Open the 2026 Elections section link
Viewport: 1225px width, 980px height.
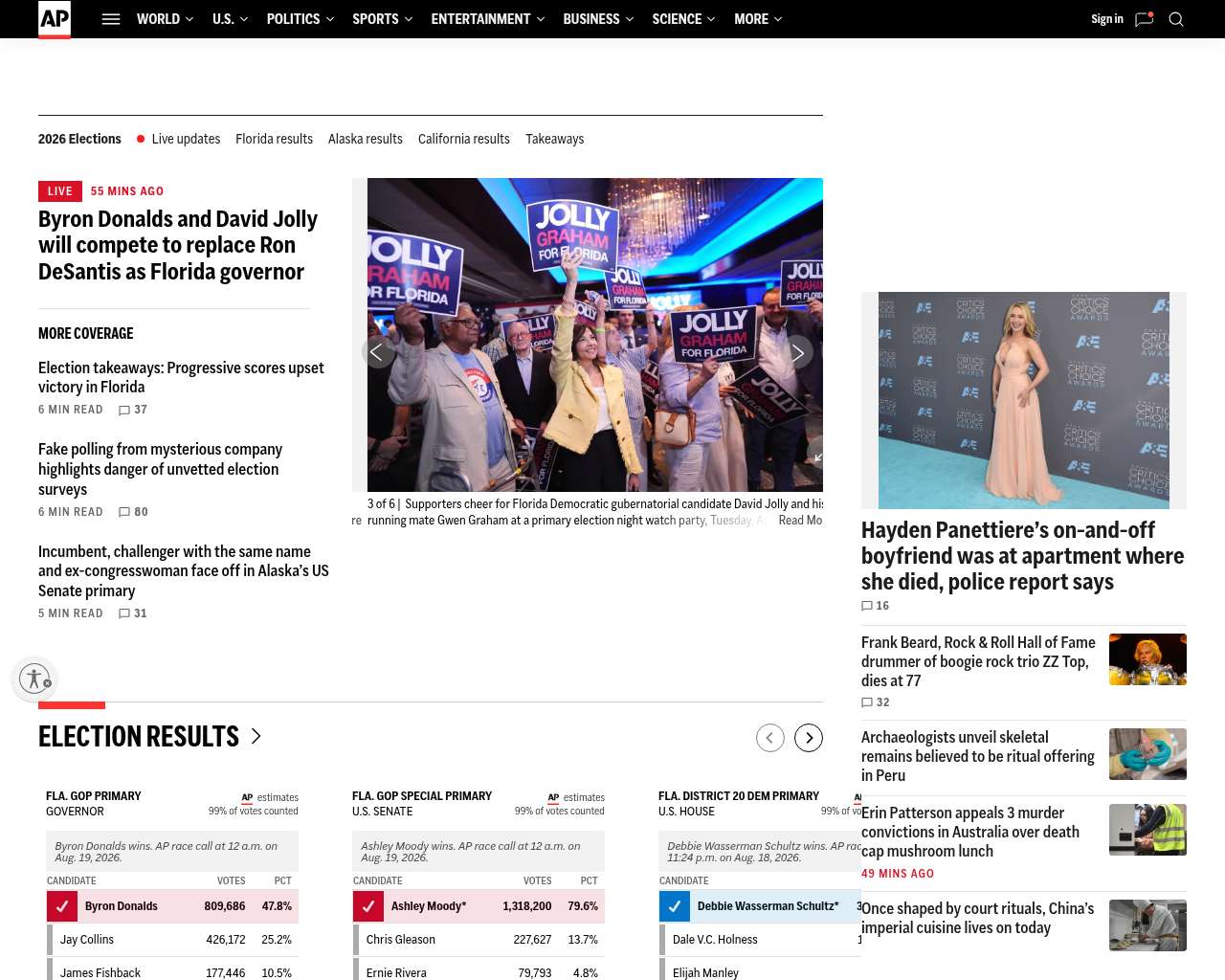tap(79, 139)
